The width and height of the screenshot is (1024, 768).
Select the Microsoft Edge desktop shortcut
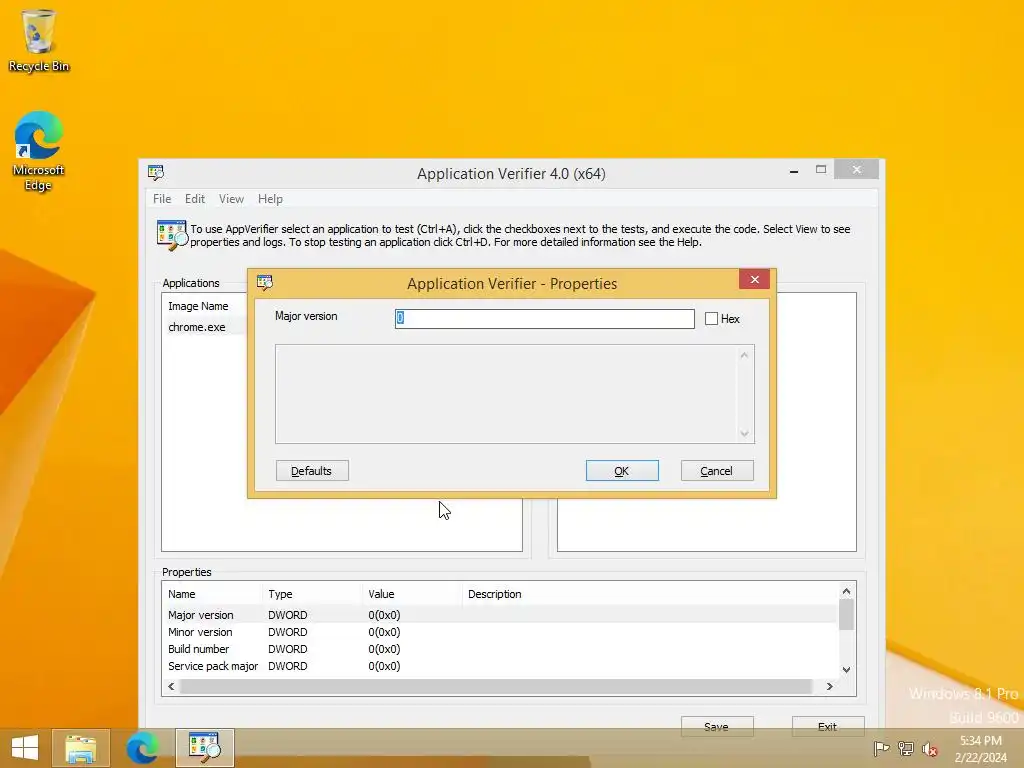pyautogui.click(x=39, y=151)
